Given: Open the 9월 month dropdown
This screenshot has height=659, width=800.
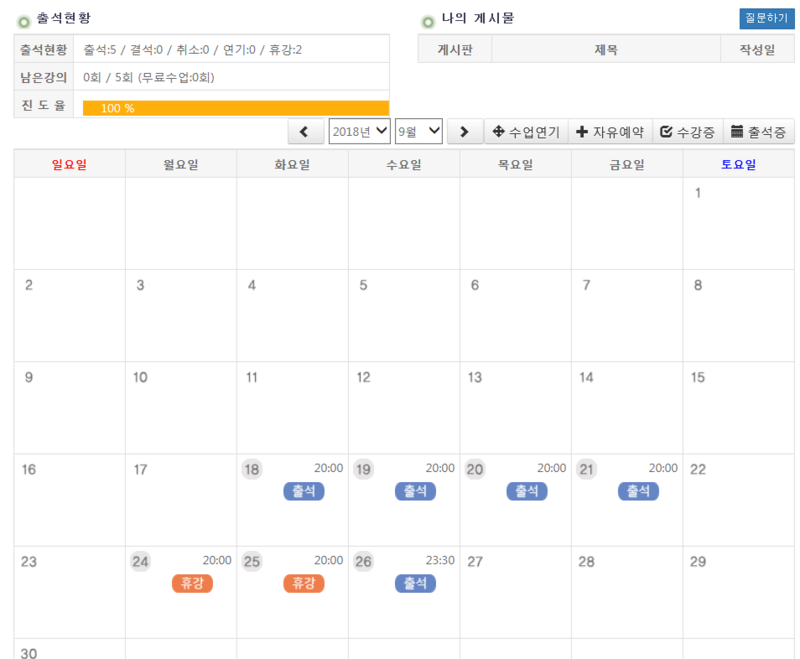Looking at the screenshot, I should pos(418,132).
